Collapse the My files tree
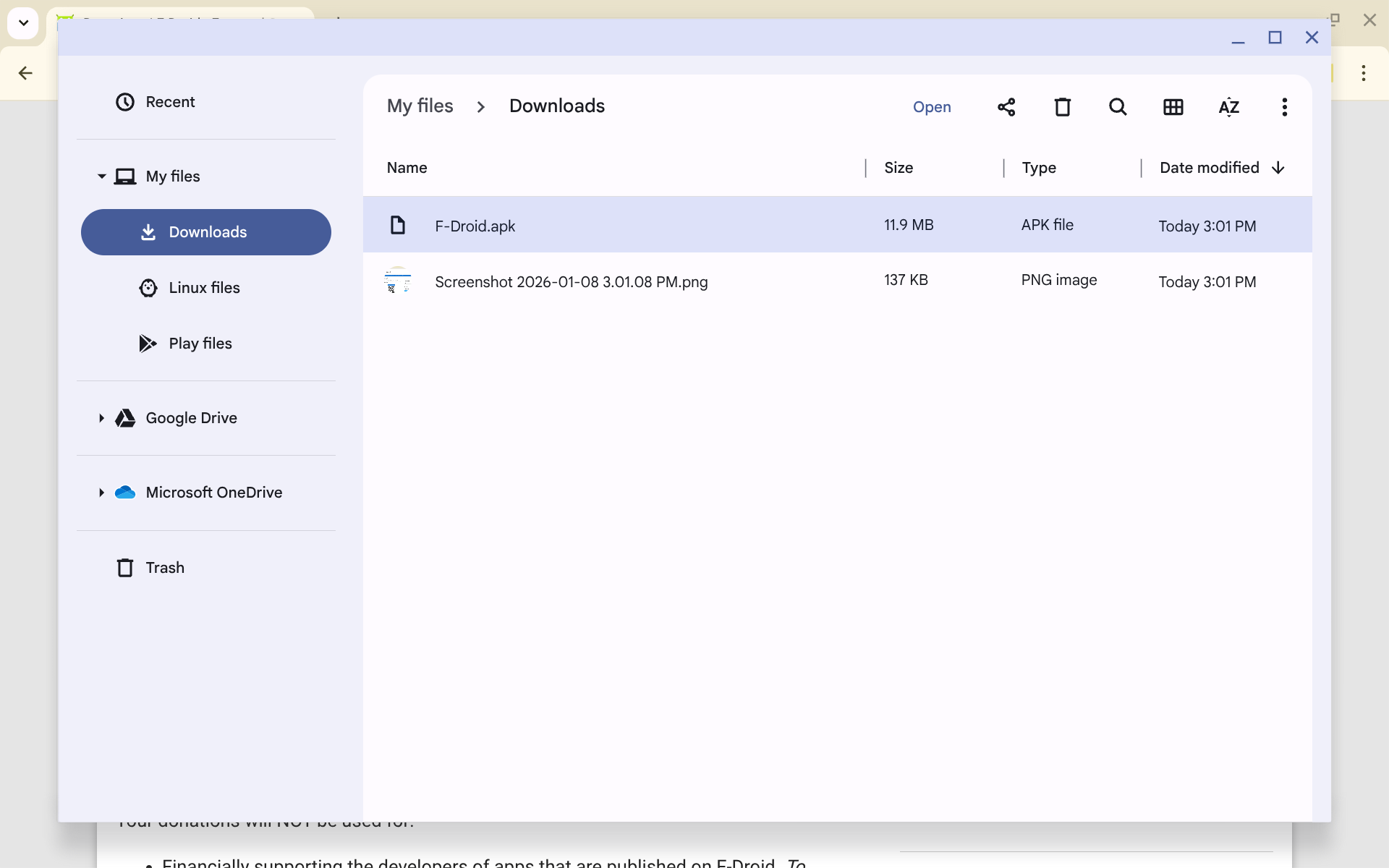 click(x=101, y=176)
